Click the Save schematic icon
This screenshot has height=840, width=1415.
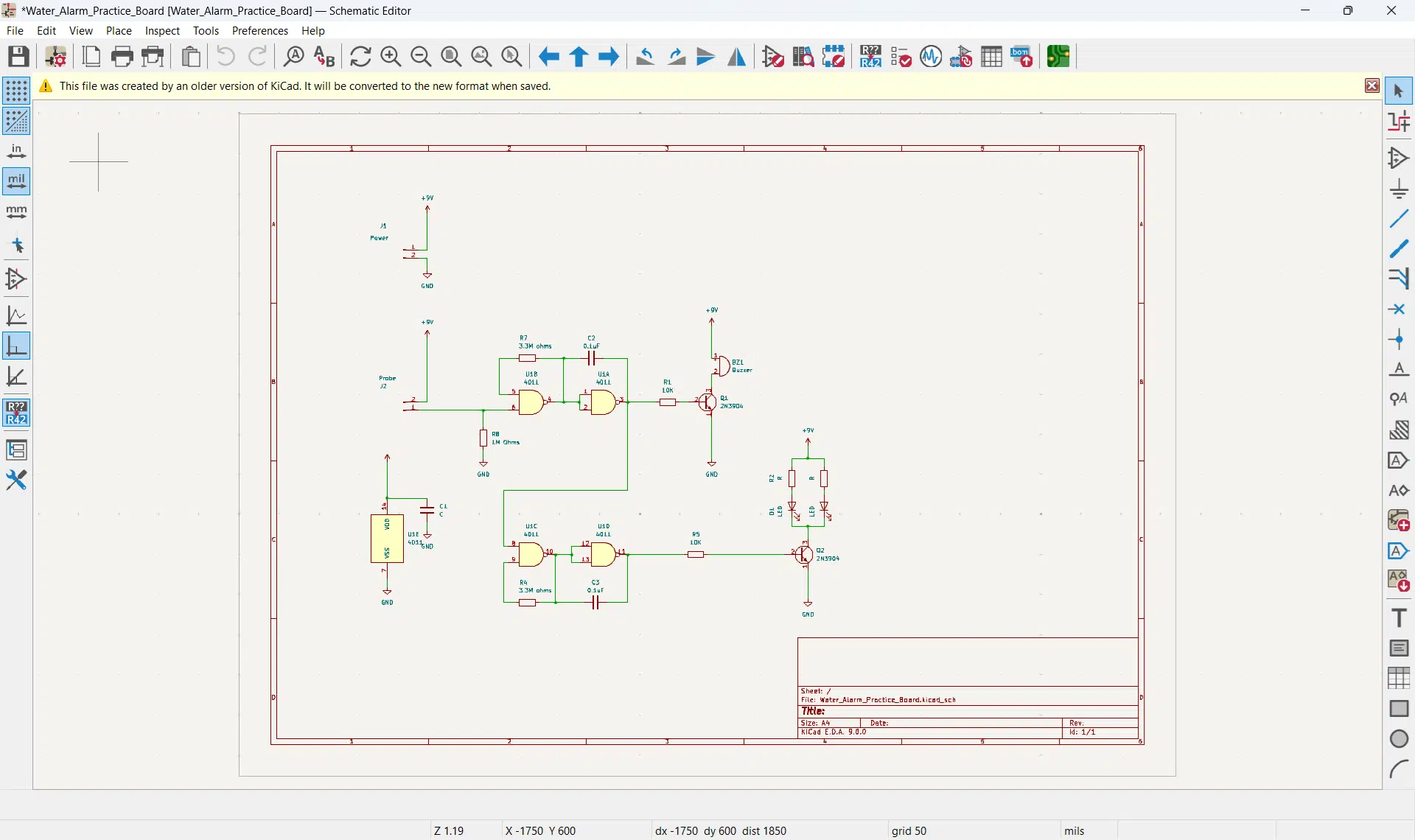[x=18, y=57]
